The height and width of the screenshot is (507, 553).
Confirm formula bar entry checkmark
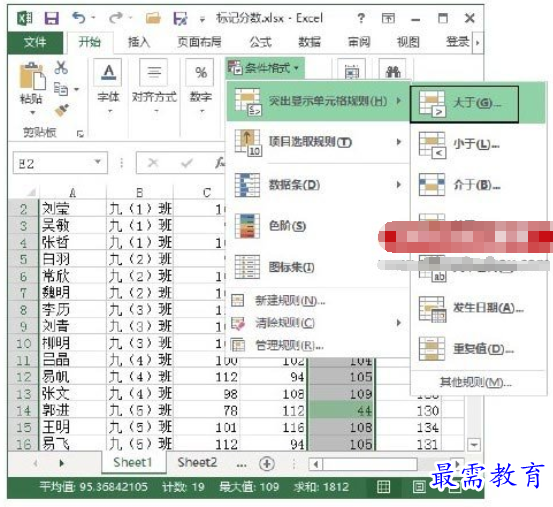tap(187, 163)
